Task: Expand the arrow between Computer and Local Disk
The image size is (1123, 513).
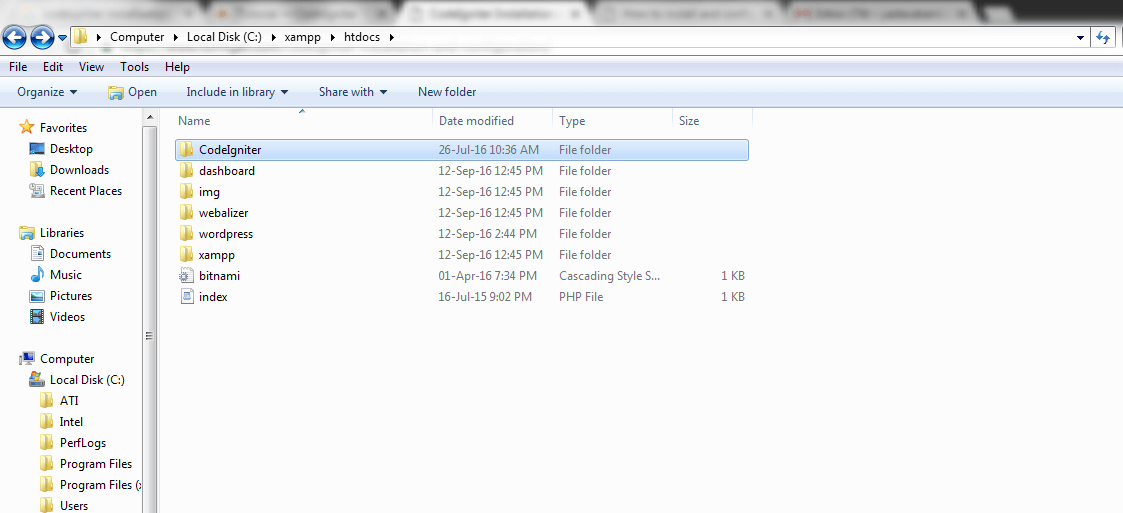Action: pos(175,37)
